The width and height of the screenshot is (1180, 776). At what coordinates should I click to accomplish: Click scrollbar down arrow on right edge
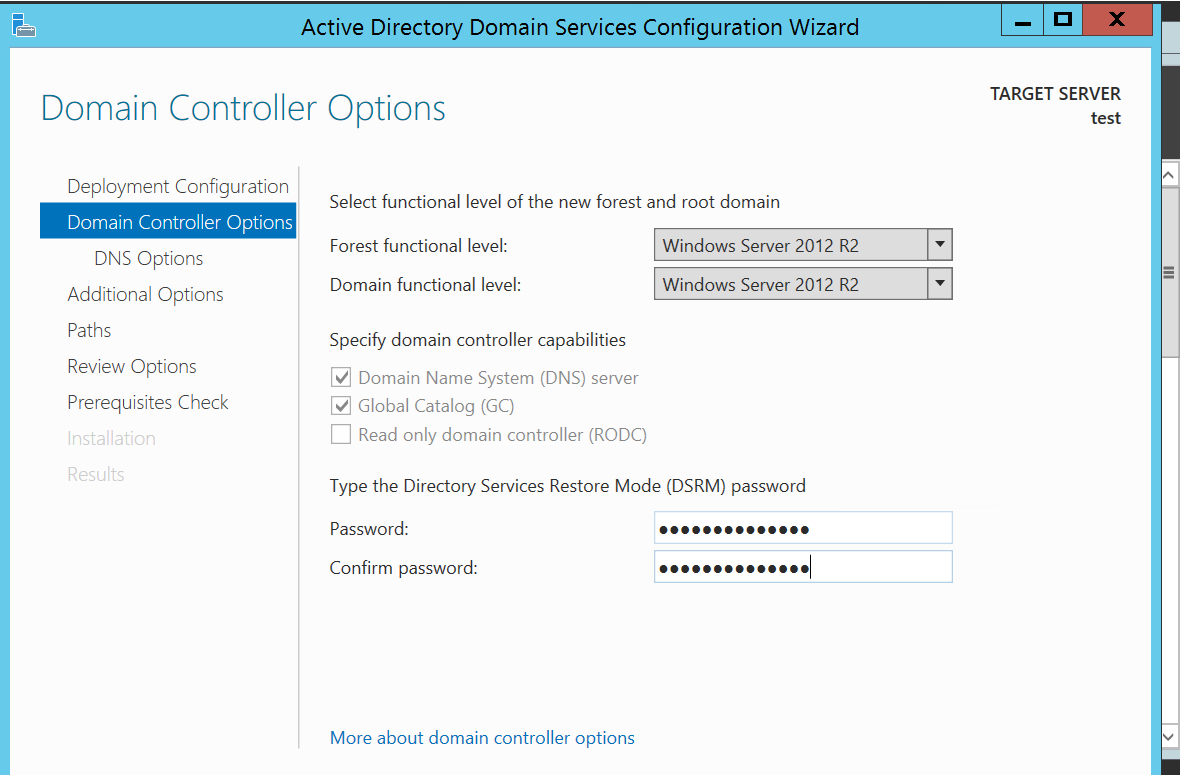coord(1169,737)
